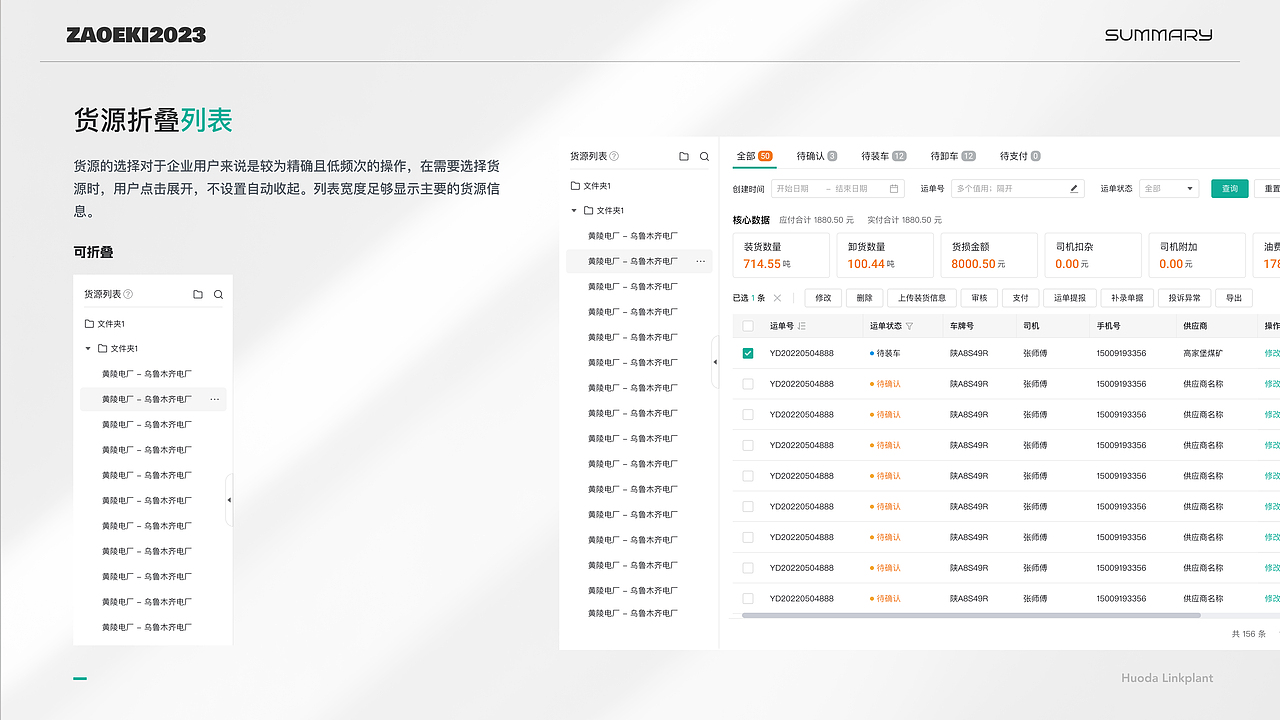Select the collapsed 文件夹1 folder beside the order table
1280x720 pixels.
[x=591, y=186]
